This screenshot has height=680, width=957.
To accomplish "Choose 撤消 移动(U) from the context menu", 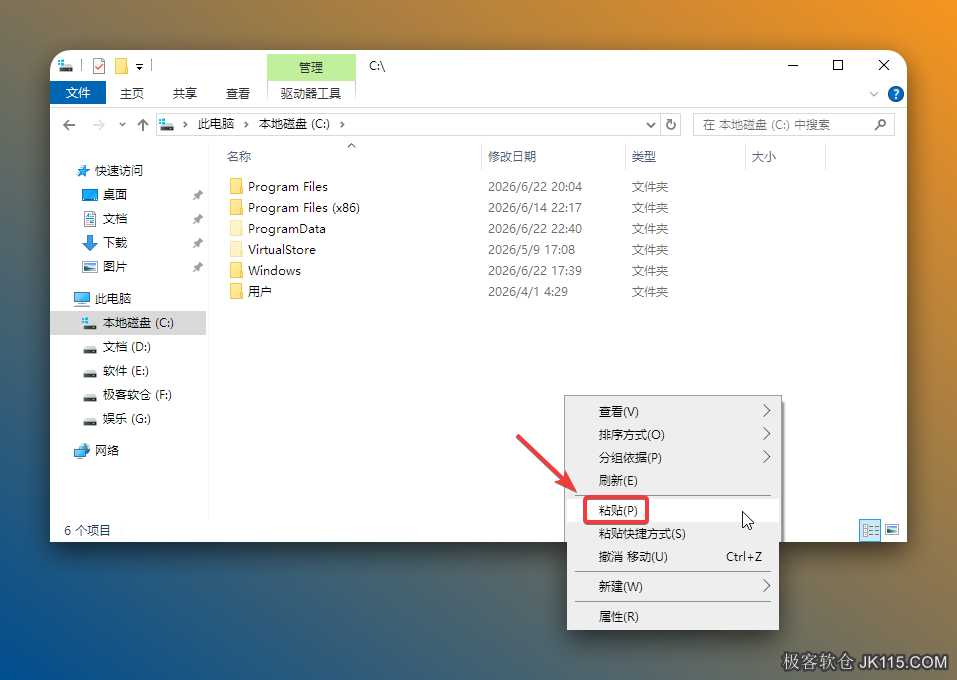I will click(673, 557).
